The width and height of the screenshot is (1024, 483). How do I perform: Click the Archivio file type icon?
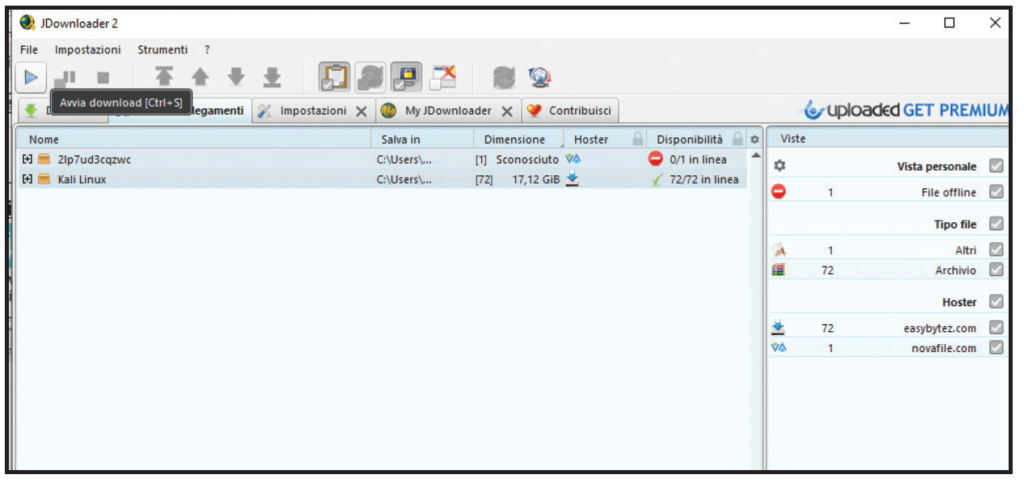(778, 270)
